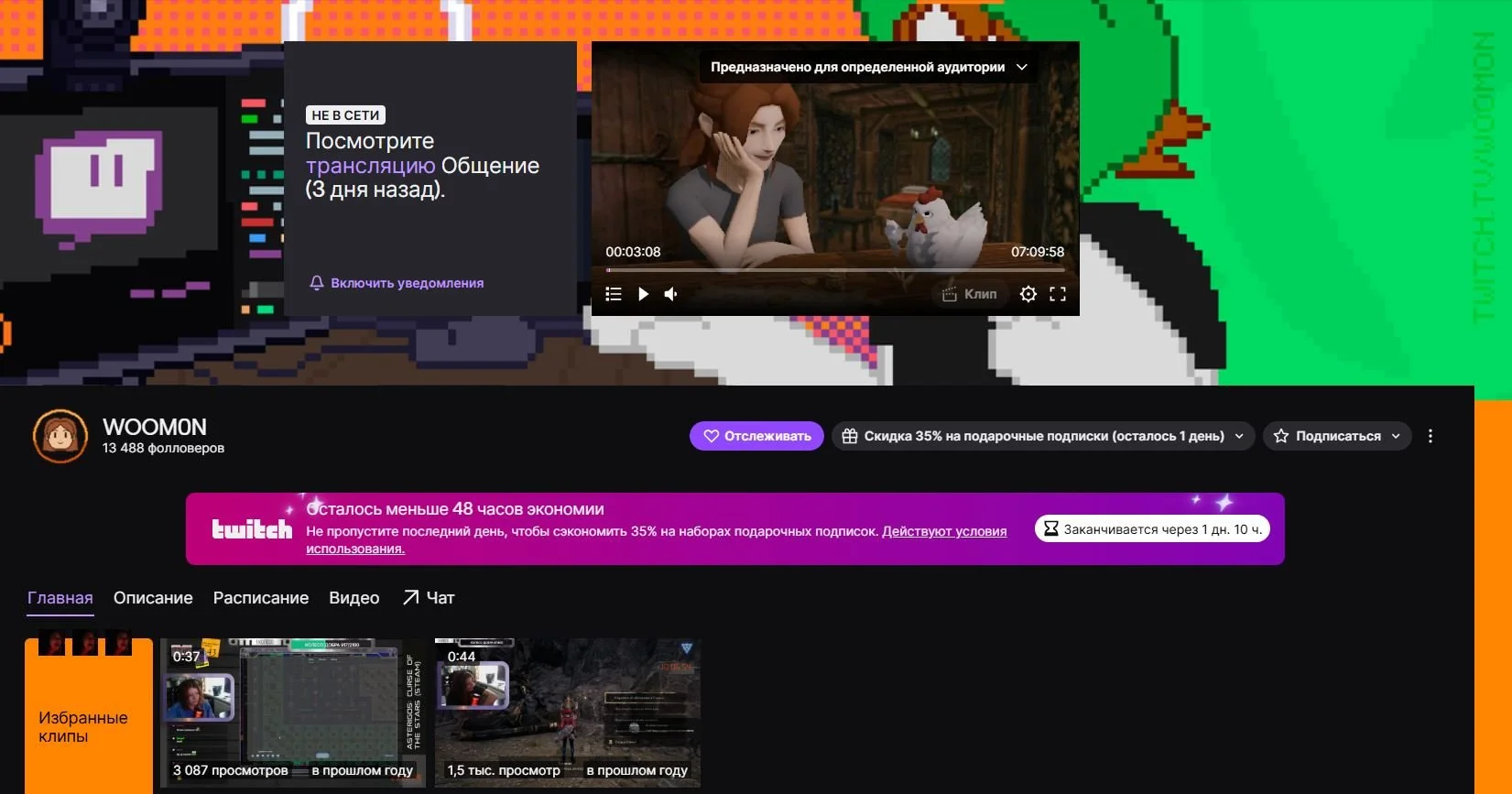The width and height of the screenshot is (1512, 794).
Task: Click the clapperboard icon on Клип button
Action: click(x=950, y=294)
